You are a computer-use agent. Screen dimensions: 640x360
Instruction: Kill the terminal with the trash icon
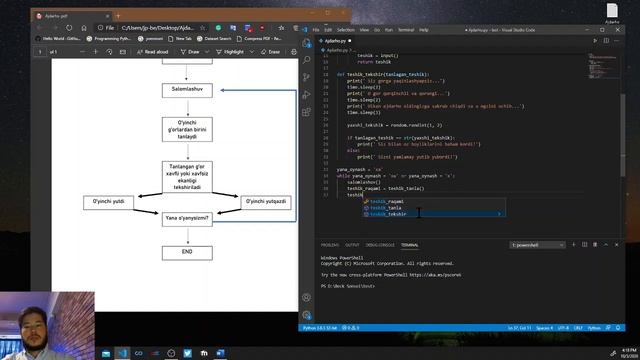click(x=595, y=244)
